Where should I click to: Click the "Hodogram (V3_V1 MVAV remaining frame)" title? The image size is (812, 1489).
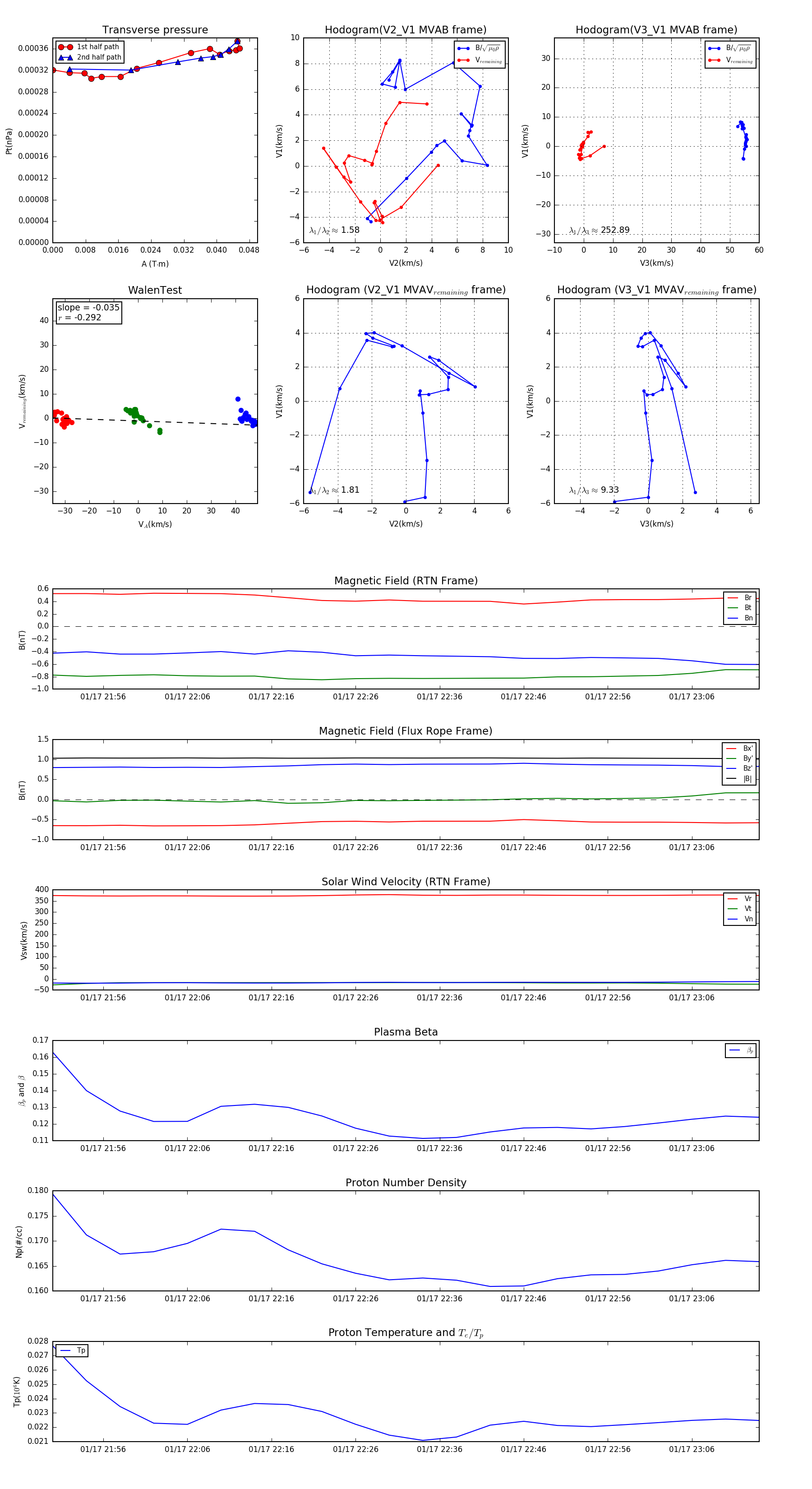point(656,290)
